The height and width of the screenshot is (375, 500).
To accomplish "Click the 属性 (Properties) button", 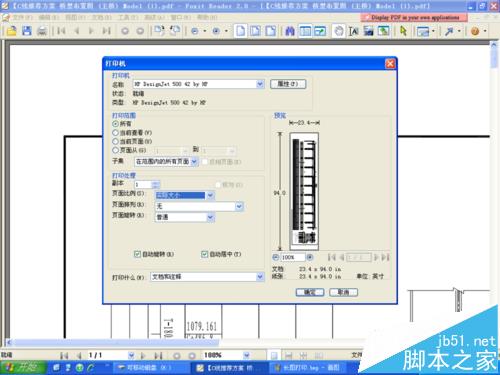I will tap(288, 84).
